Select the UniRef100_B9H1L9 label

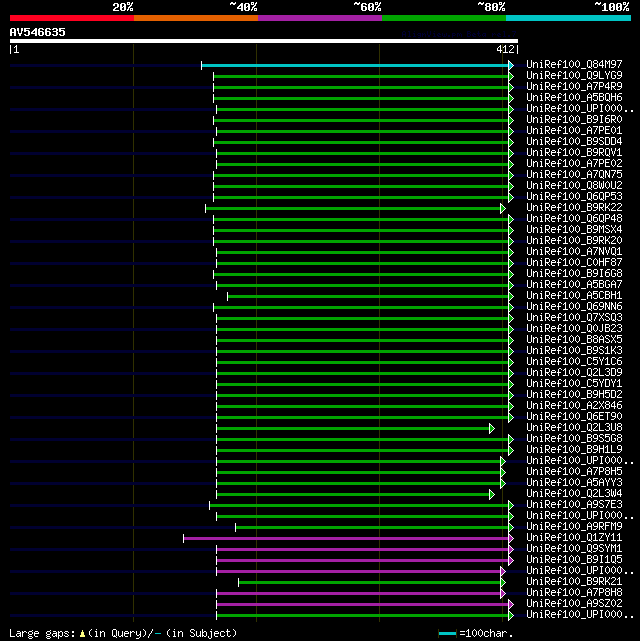point(574,450)
